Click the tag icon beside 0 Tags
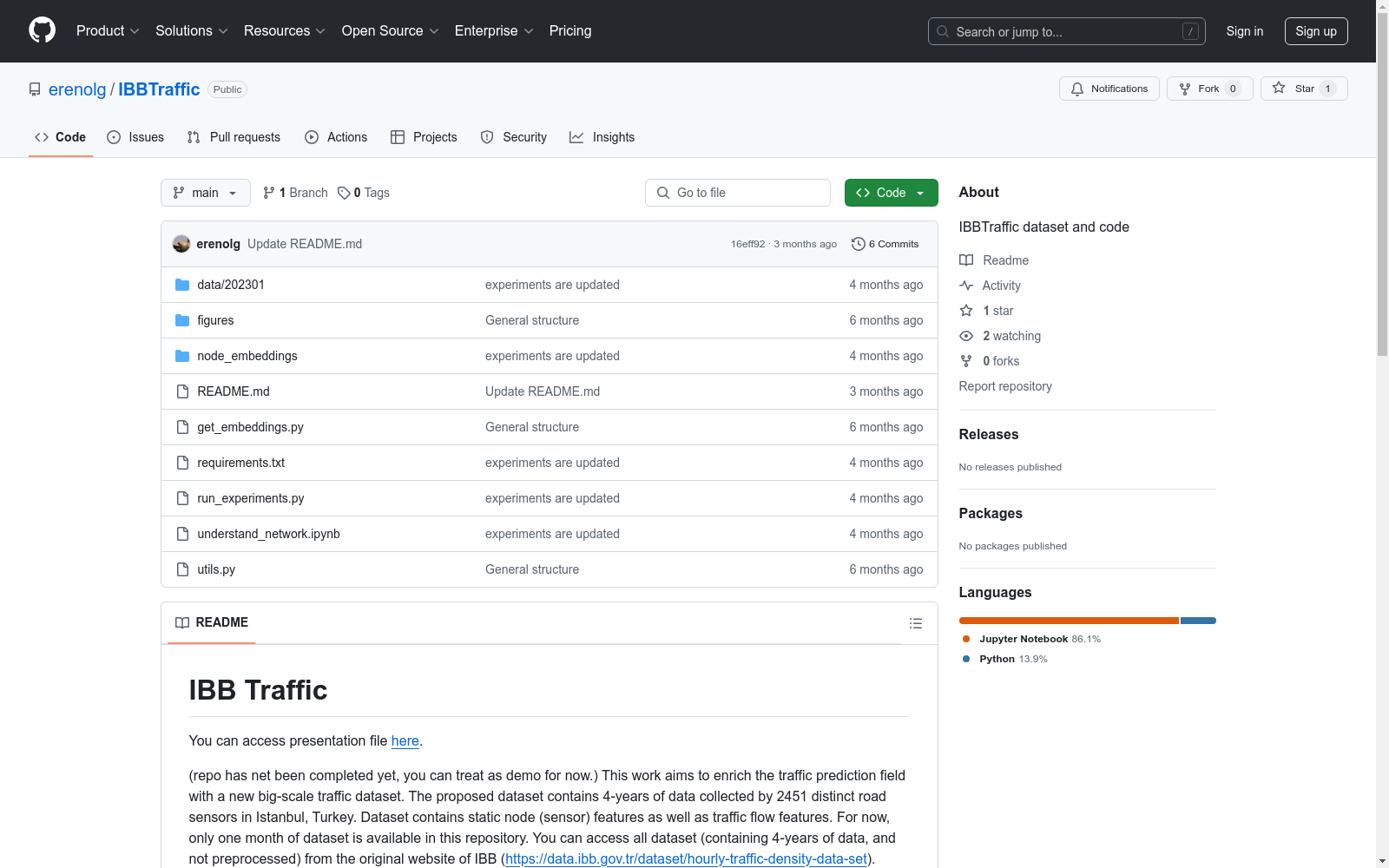 click(344, 193)
